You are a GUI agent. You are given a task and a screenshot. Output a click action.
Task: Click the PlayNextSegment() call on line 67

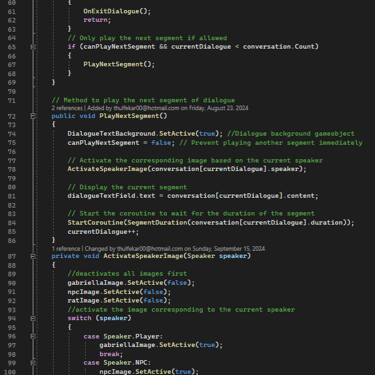(119, 64)
